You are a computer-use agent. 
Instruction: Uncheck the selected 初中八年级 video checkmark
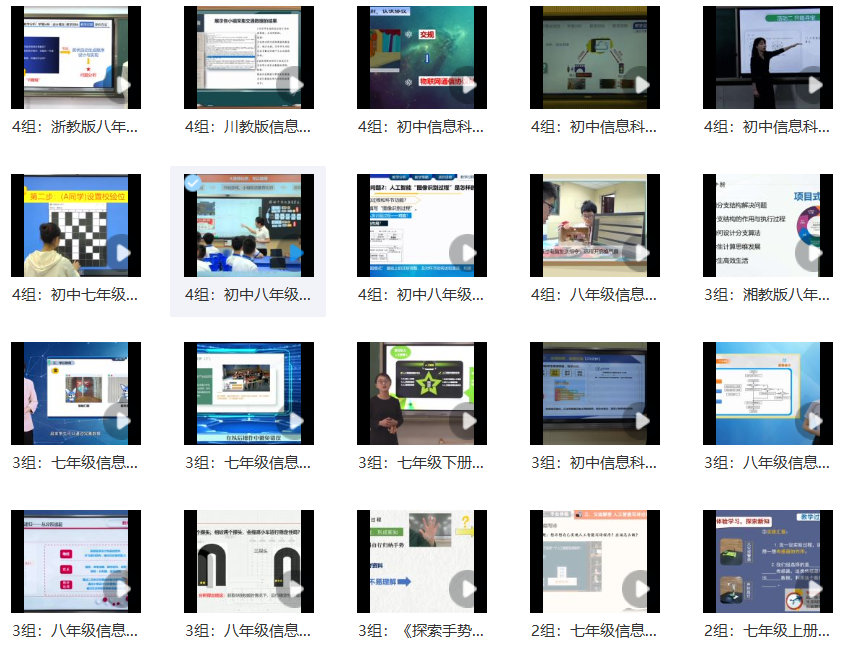click(x=193, y=184)
